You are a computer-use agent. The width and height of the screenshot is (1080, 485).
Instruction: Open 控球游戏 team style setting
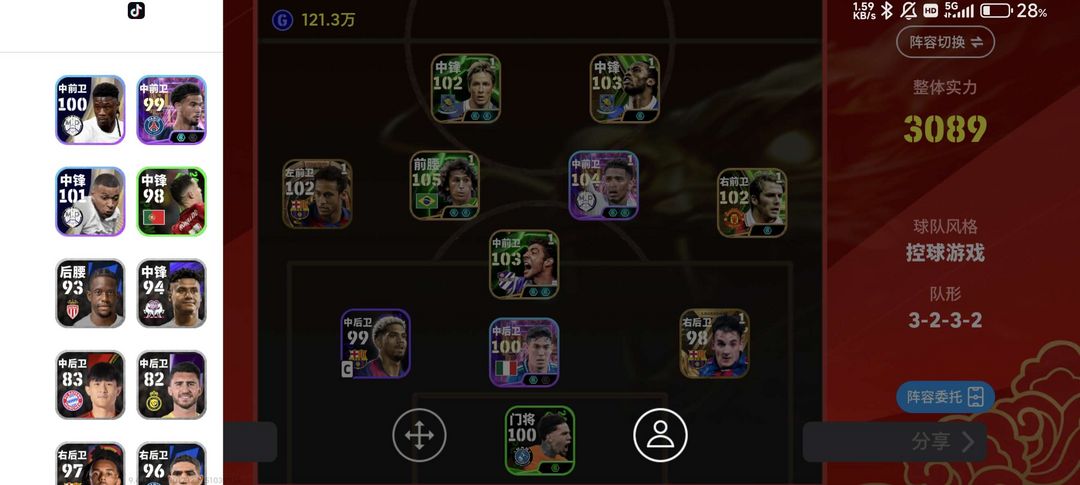point(945,253)
